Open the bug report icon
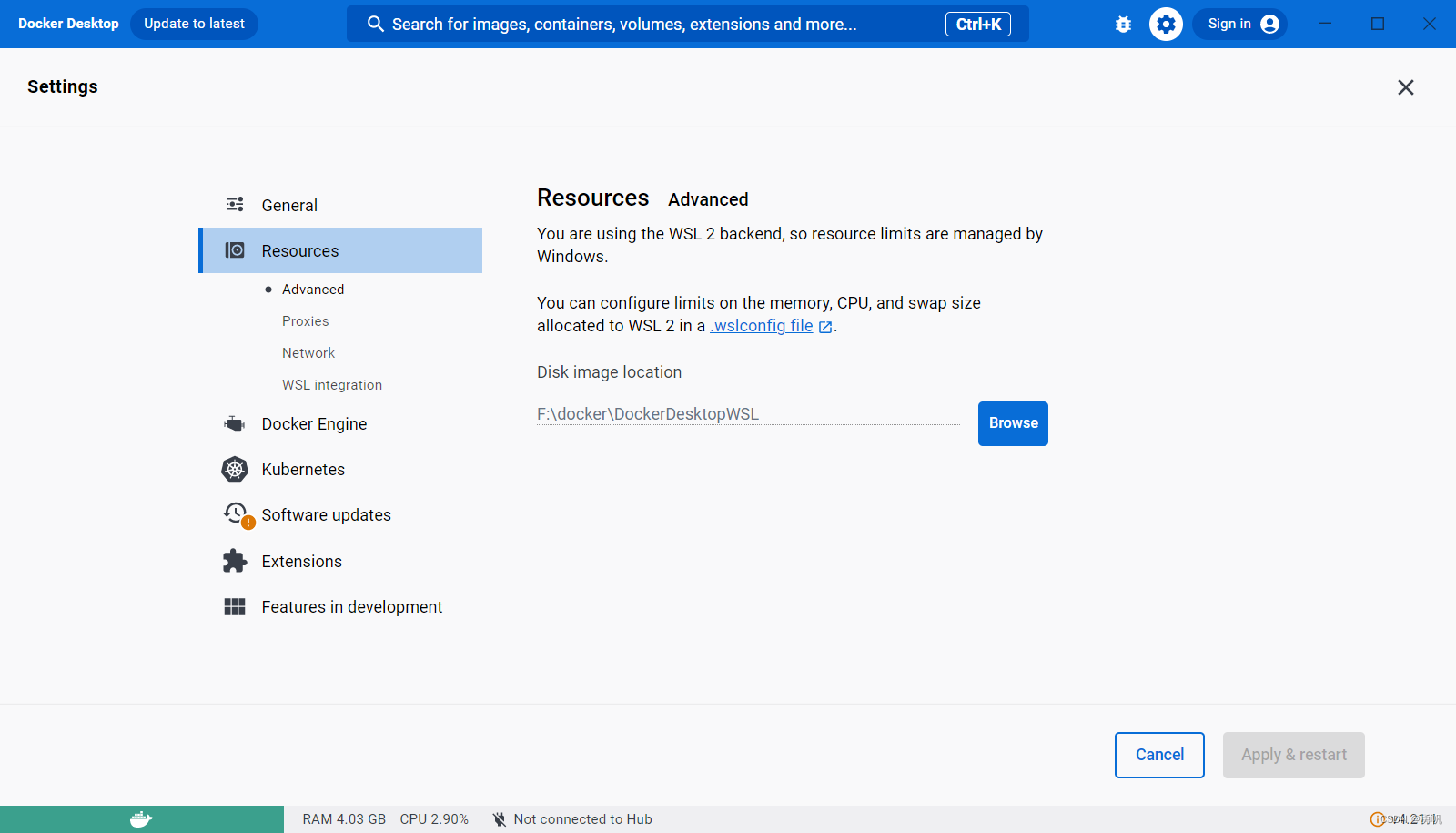Screen dimensions: 1456x833 (1123, 24)
